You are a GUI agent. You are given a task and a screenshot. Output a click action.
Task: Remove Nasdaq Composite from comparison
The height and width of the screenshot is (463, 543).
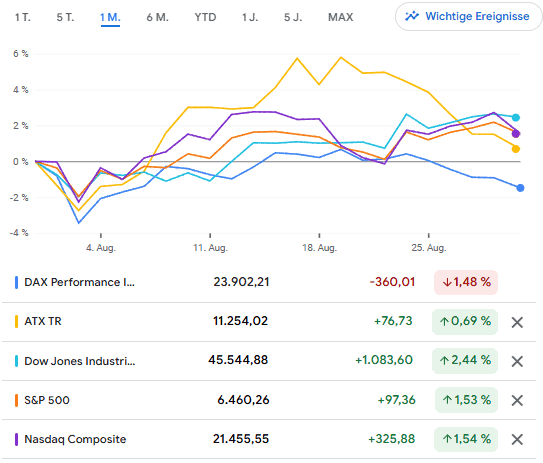(517, 439)
